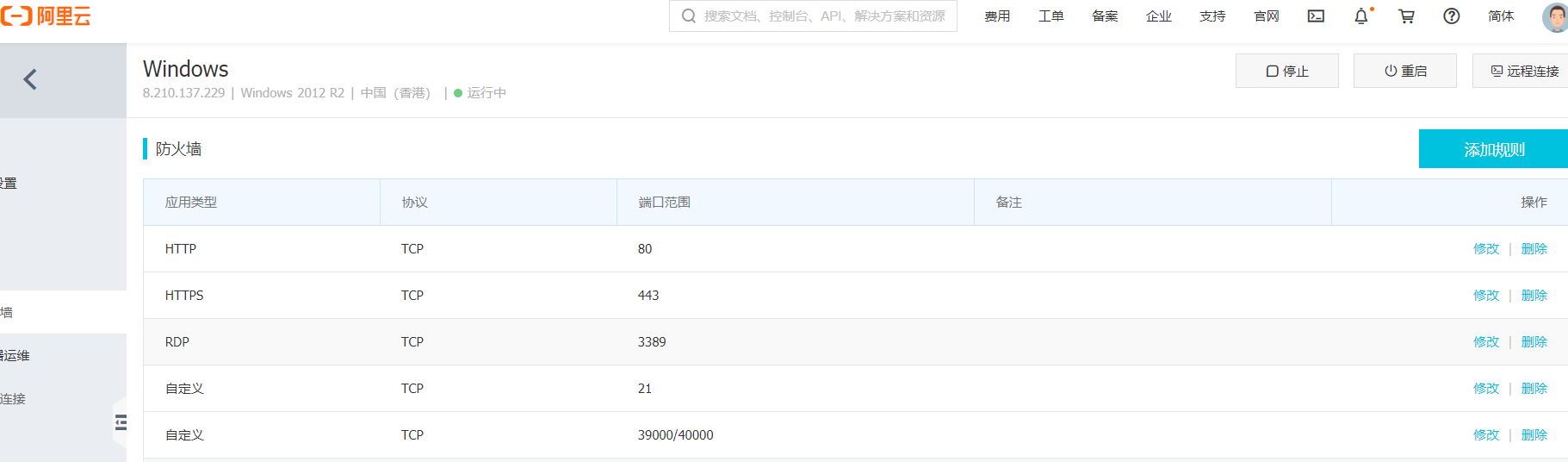Click 修改 for the HTTPS rule
1568x462 pixels.
[1486, 296]
